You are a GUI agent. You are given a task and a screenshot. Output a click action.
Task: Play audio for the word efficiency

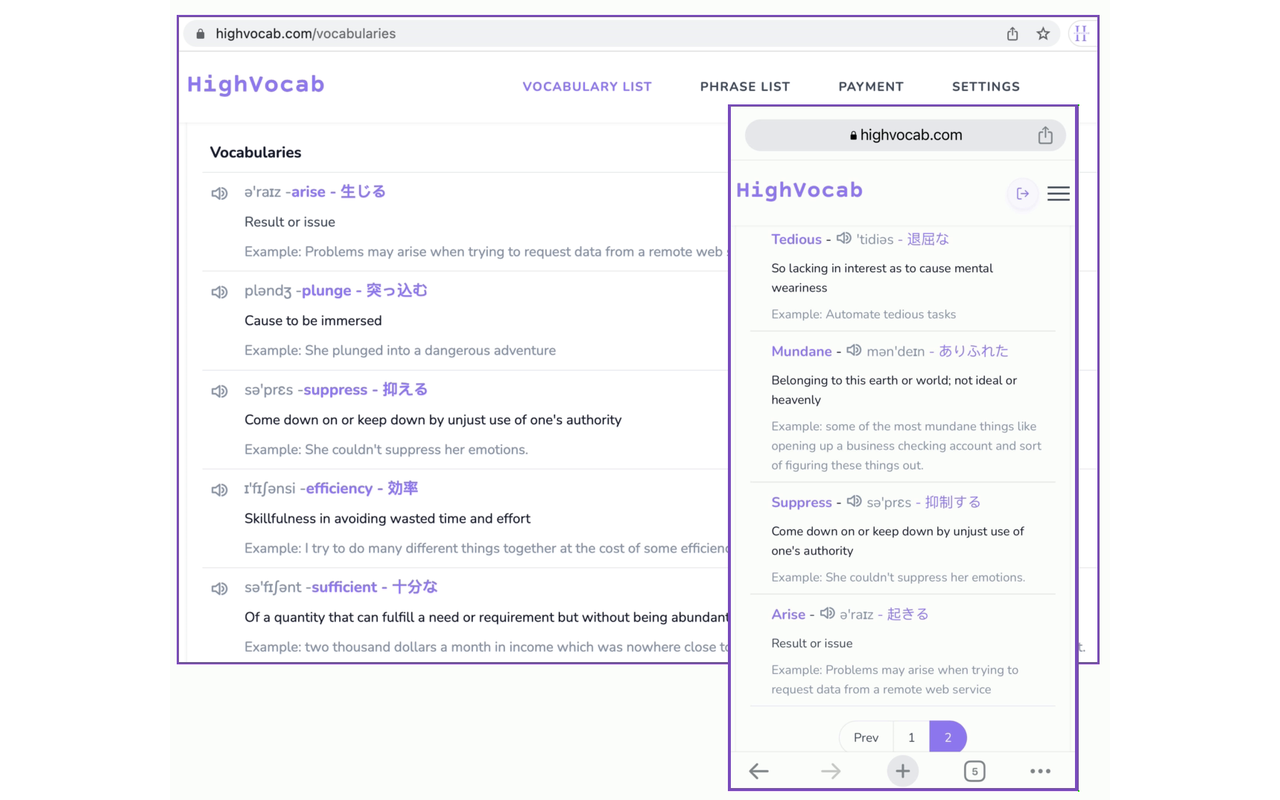click(x=219, y=490)
